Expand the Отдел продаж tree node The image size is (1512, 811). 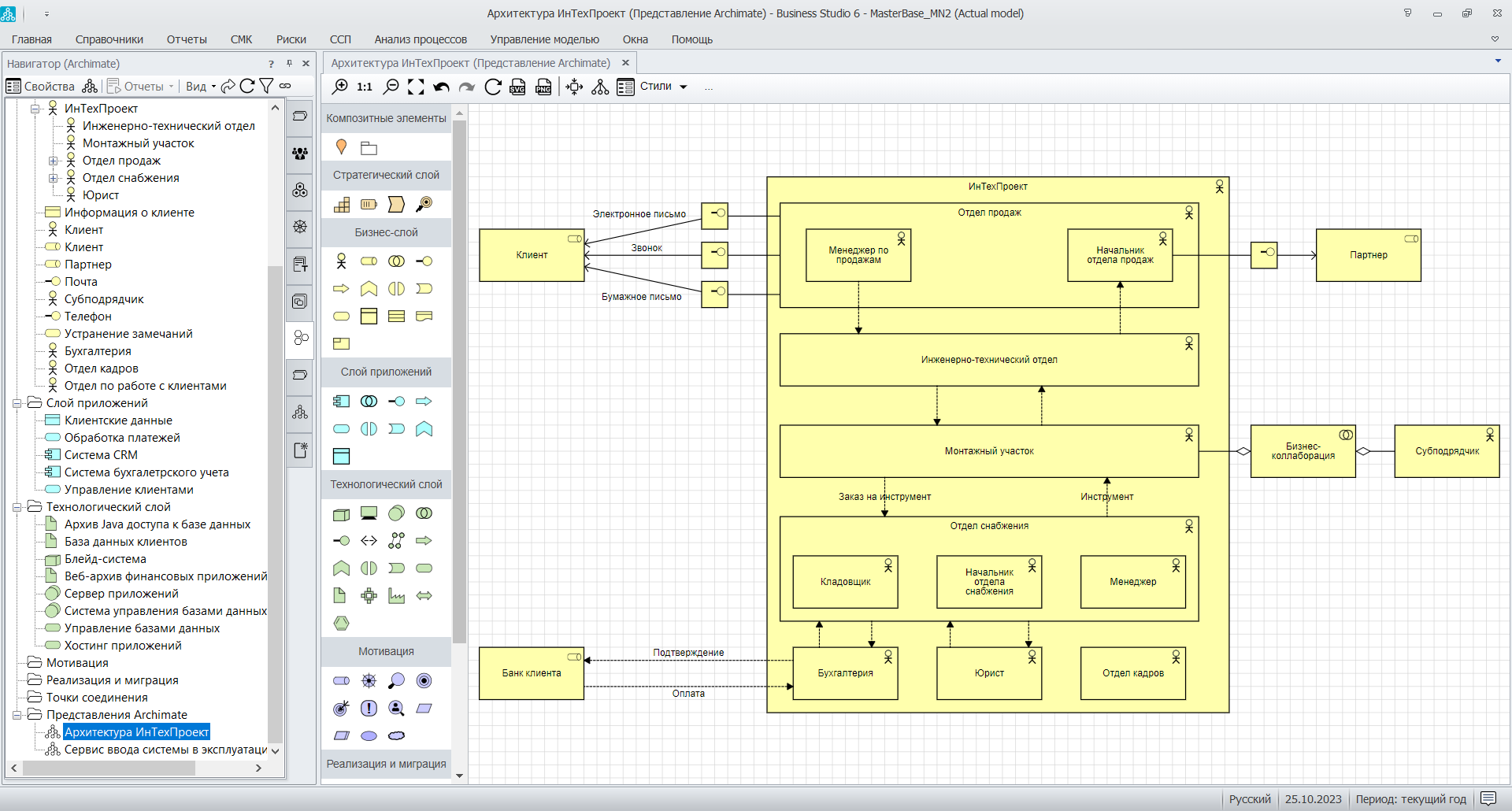tap(54, 161)
